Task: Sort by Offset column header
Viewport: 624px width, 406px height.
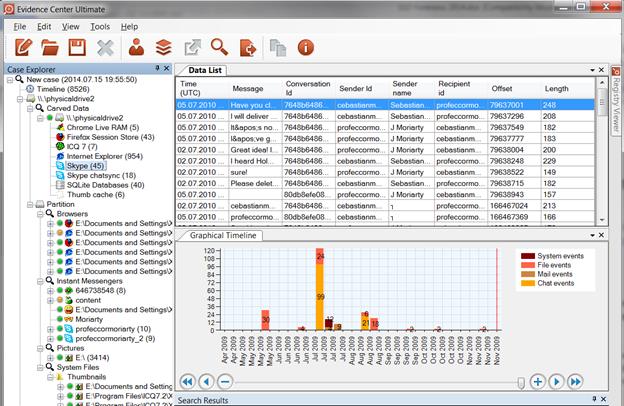Action: (514, 88)
